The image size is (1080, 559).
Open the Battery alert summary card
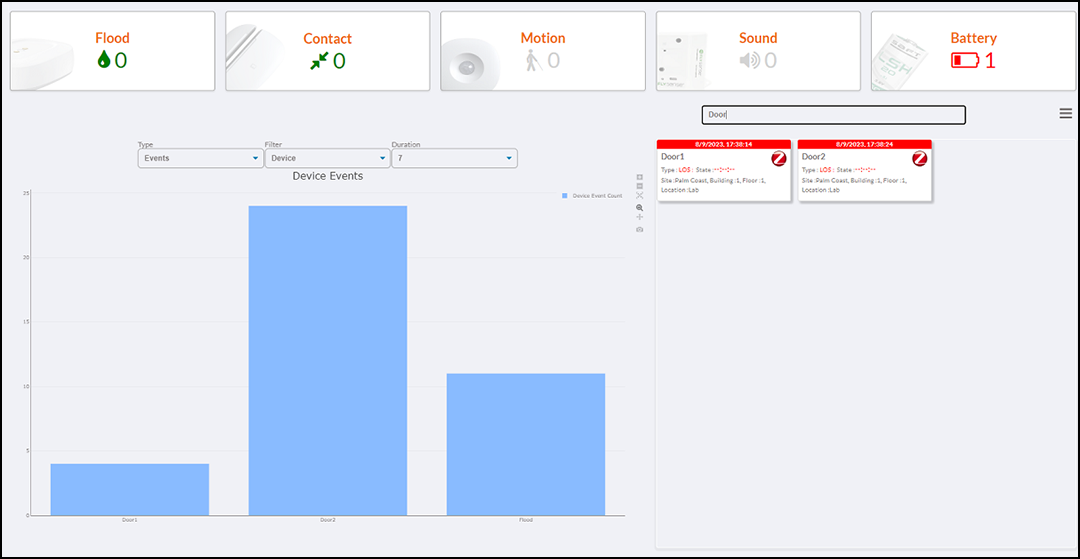973,51
